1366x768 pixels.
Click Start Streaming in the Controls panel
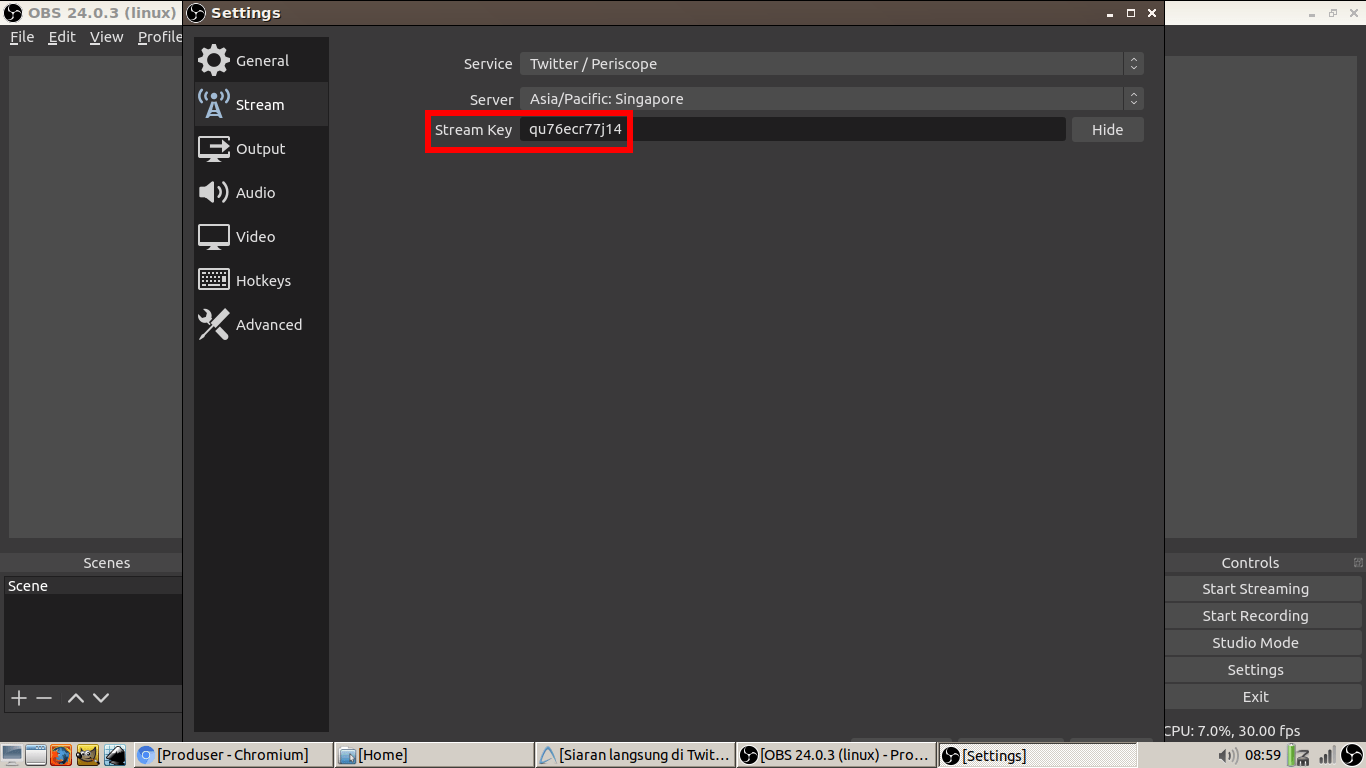click(x=1255, y=589)
